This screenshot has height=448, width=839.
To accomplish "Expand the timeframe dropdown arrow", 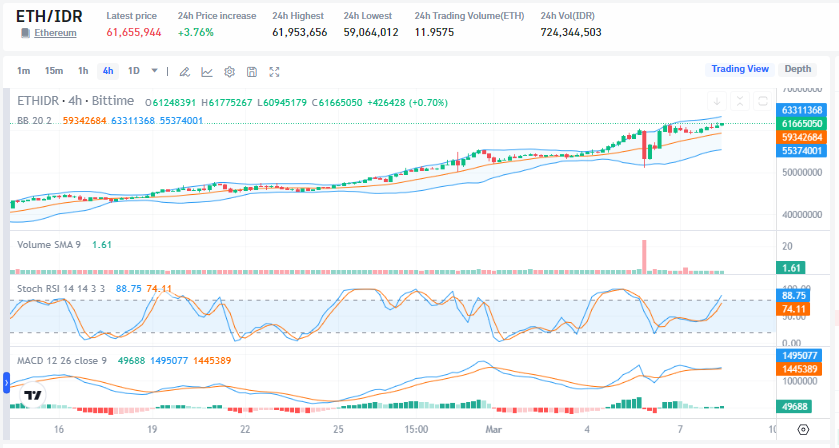I will (x=154, y=71).
